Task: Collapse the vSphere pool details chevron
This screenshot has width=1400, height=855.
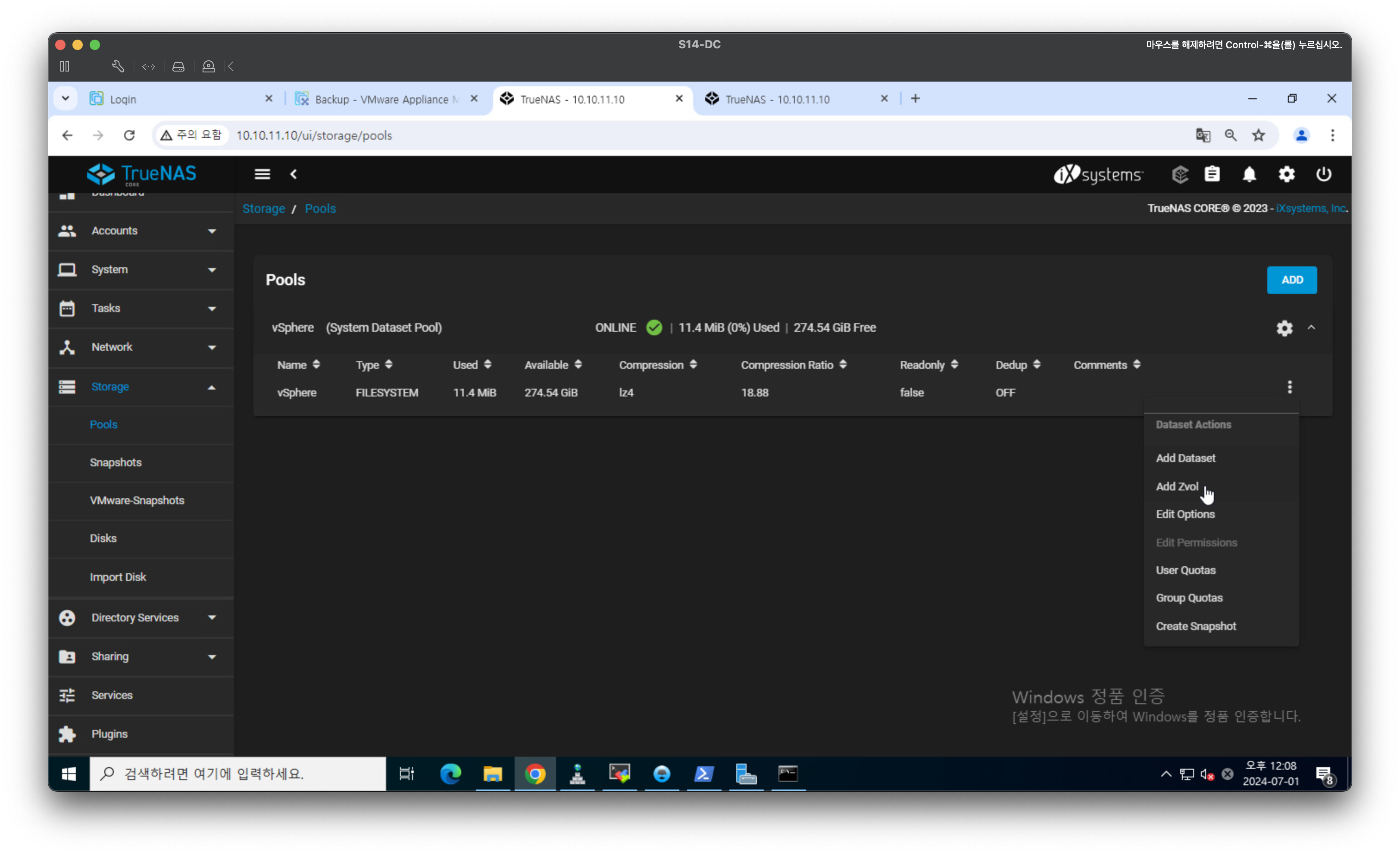Action: pos(1311,328)
